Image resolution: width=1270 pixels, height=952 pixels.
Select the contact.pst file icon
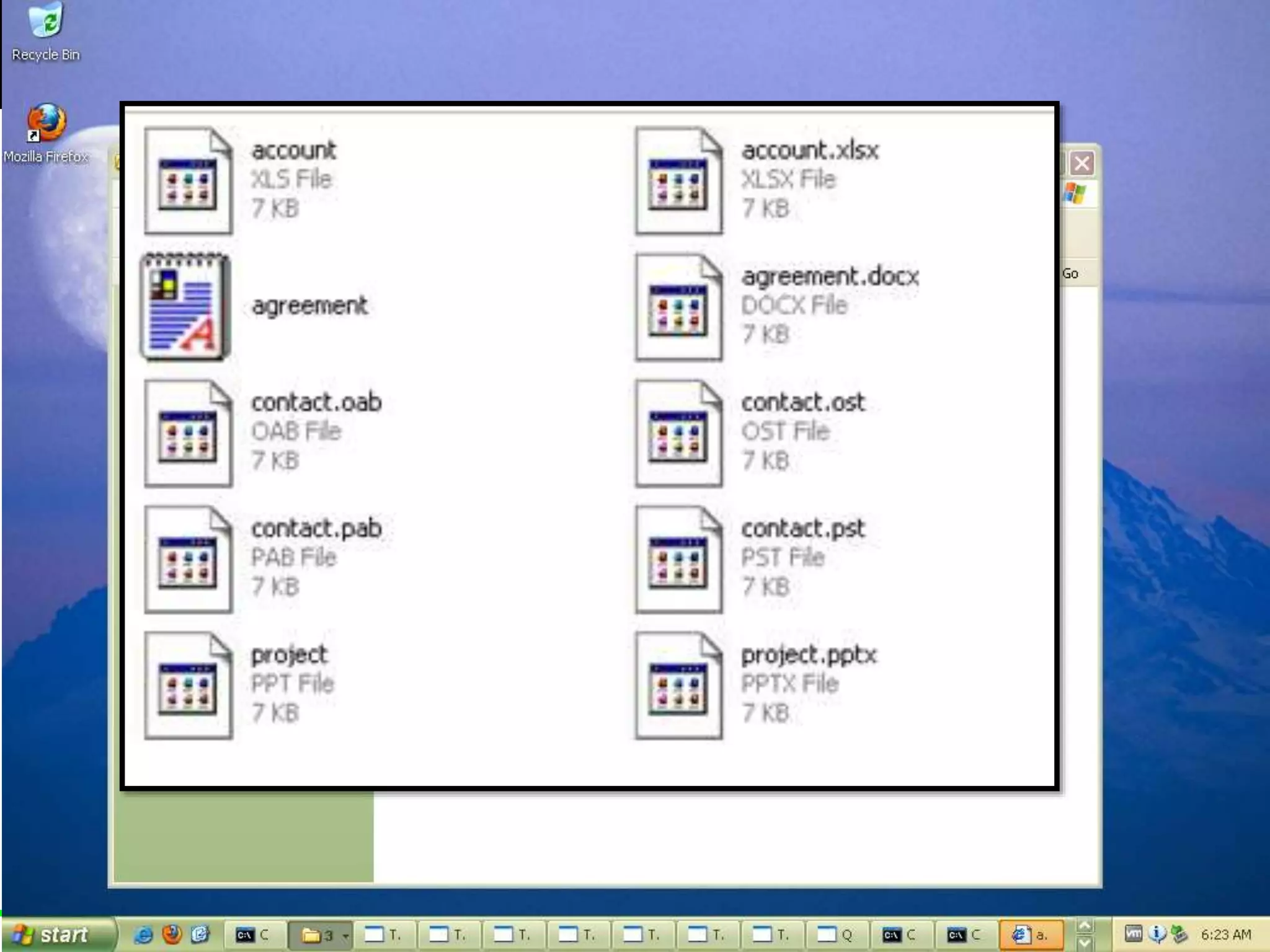click(678, 560)
